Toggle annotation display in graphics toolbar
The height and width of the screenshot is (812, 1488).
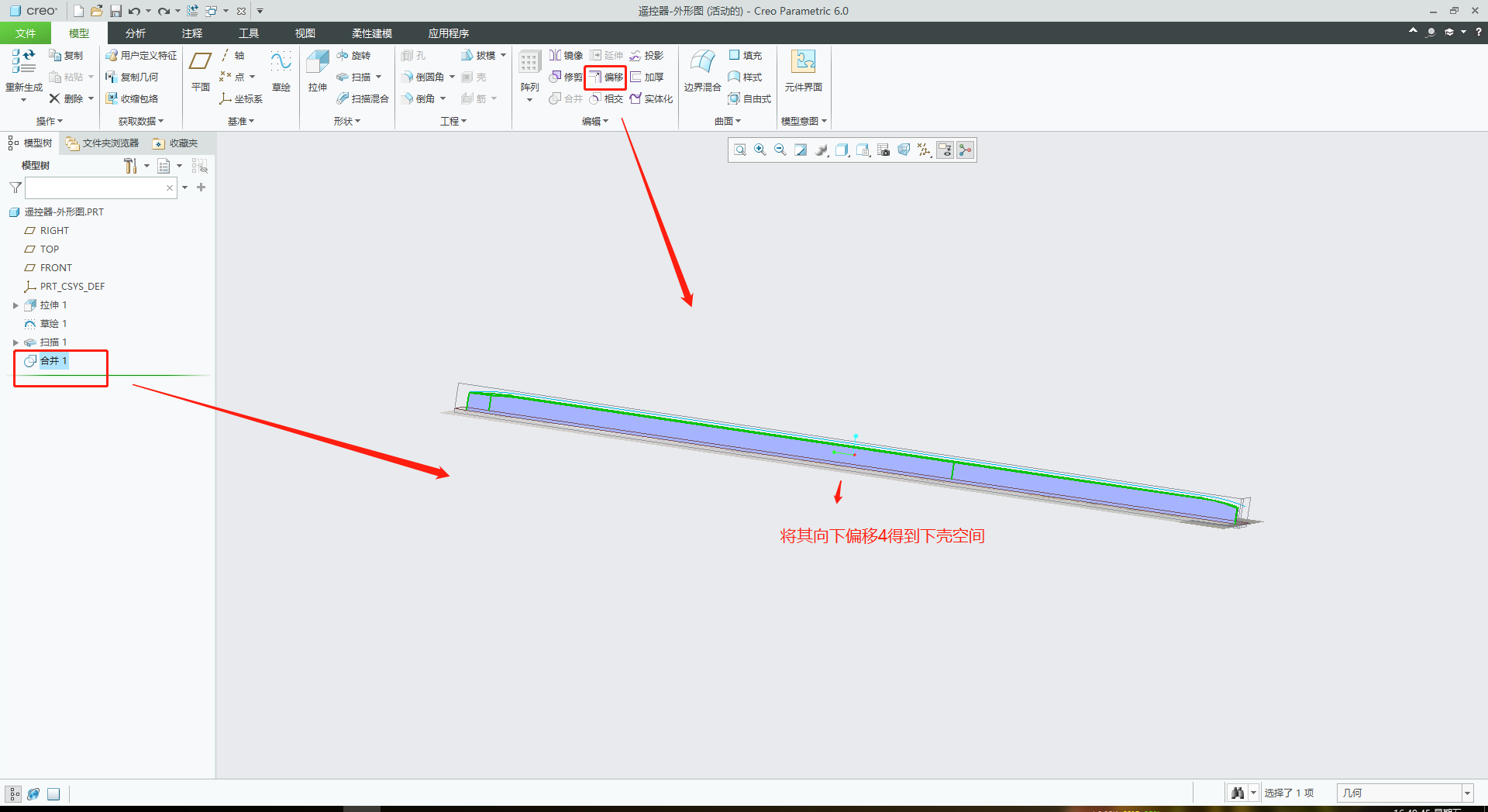coord(945,150)
